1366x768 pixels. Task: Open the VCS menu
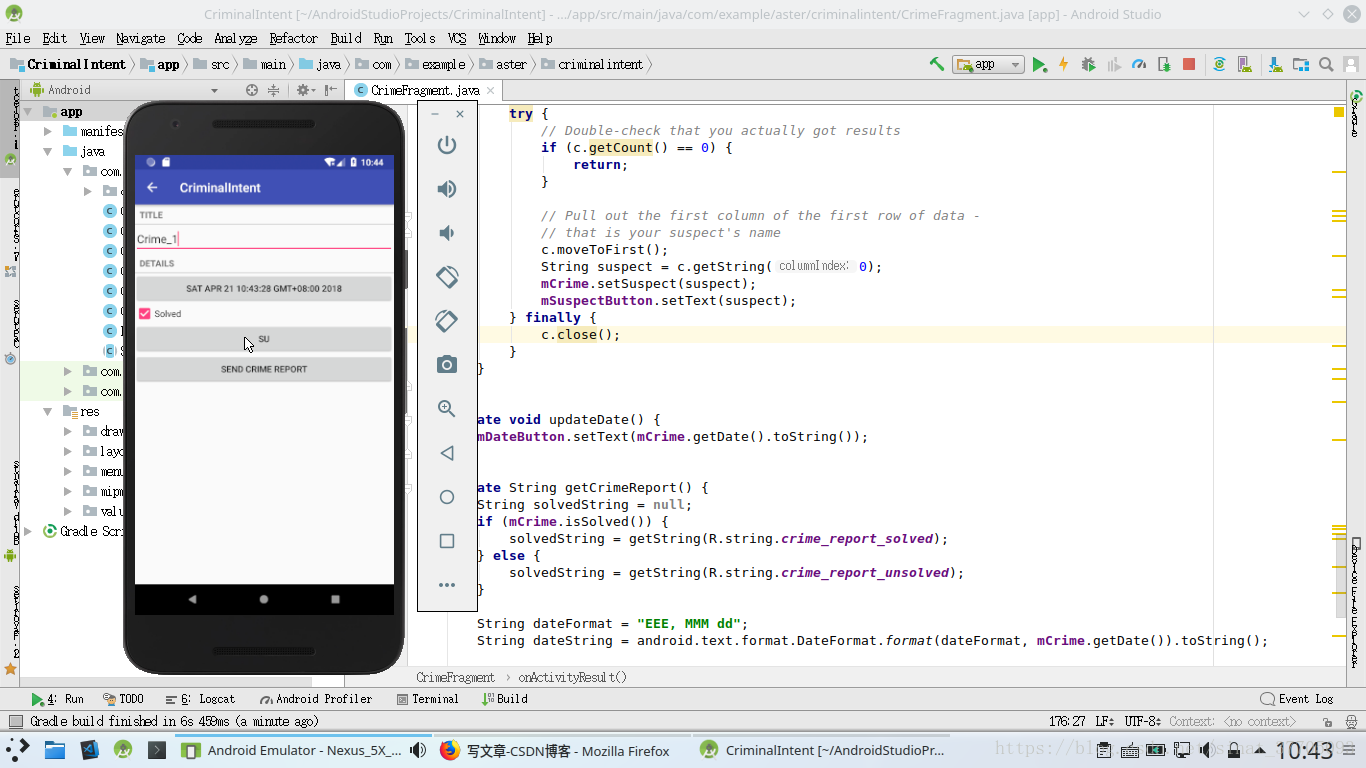[x=457, y=38]
